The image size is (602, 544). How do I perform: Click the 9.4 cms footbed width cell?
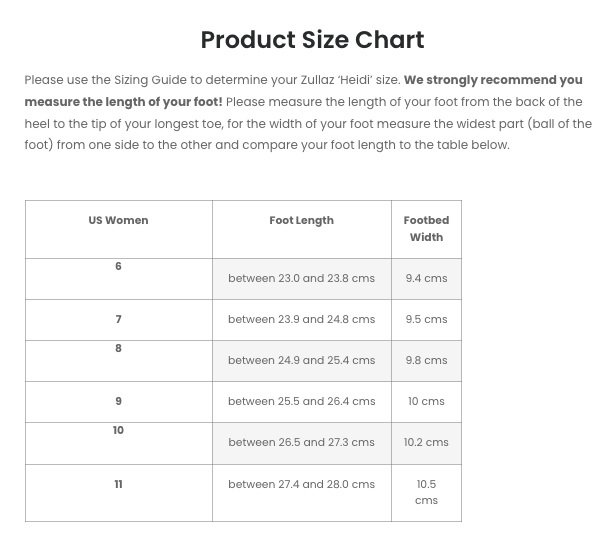[x=426, y=278]
